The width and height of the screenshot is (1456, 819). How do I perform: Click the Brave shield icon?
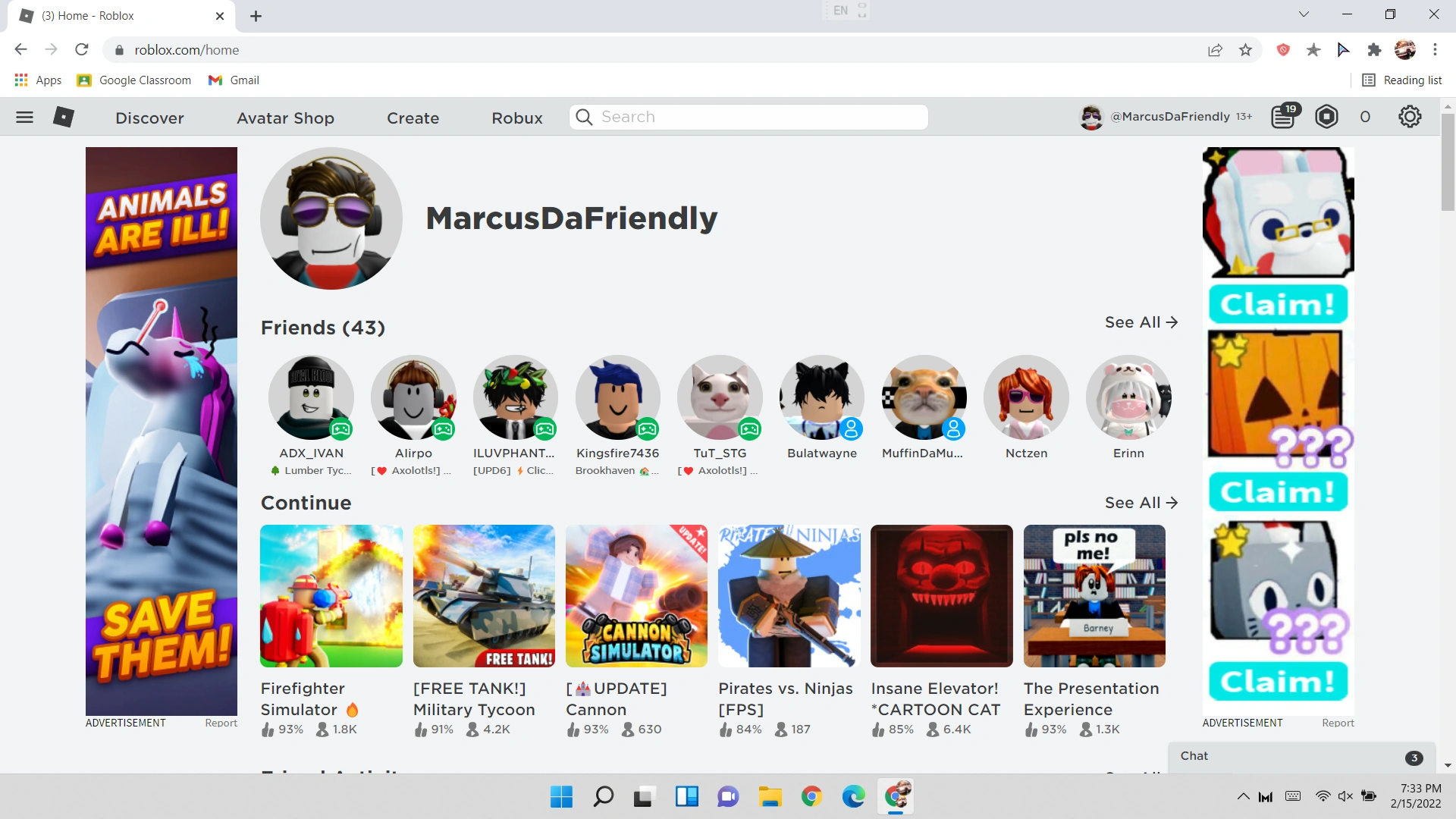tap(1283, 50)
